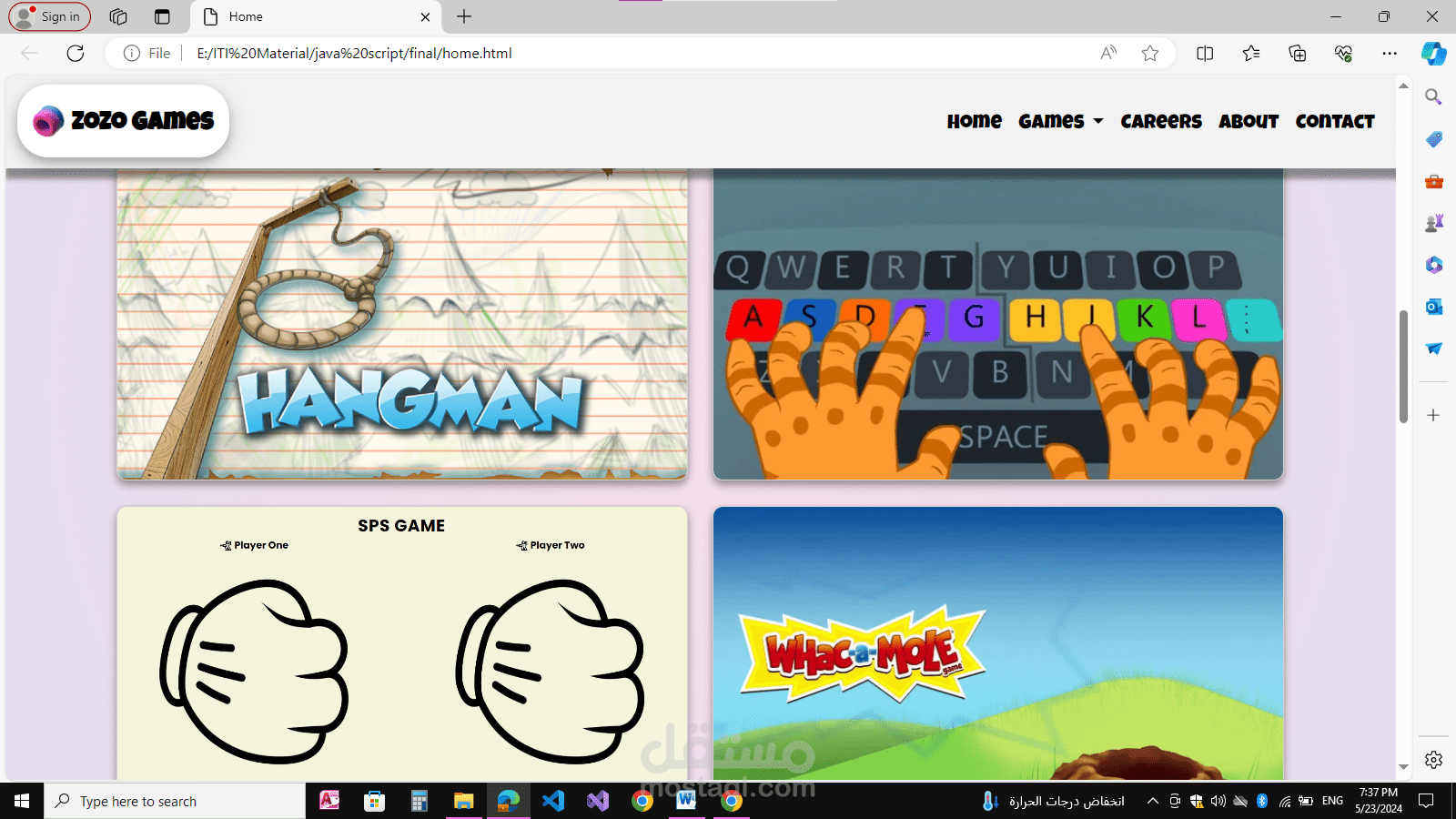Toggle Read aloud in address bar

point(1108,53)
